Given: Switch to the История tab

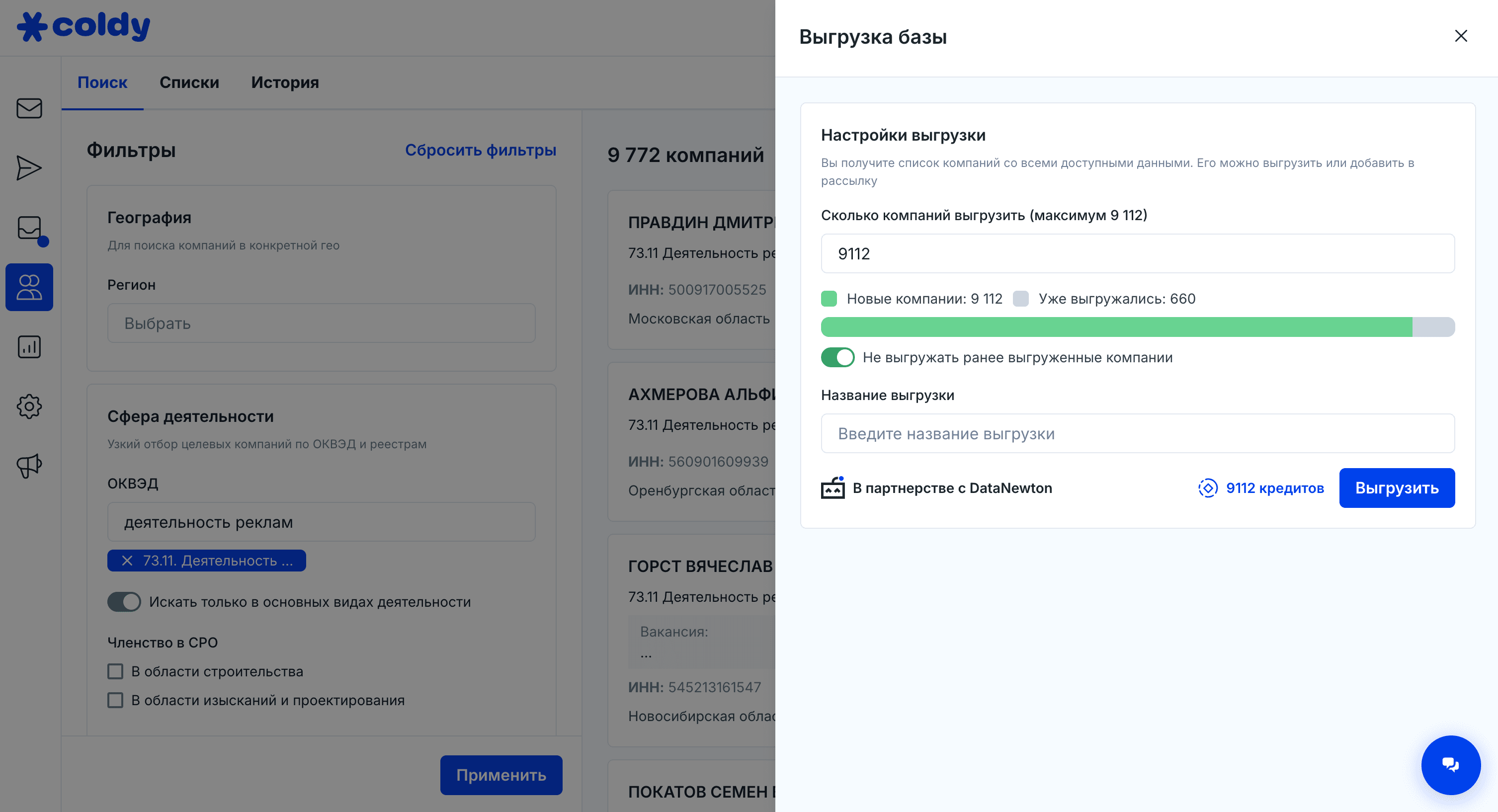Looking at the screenshot, I should 285,82.
